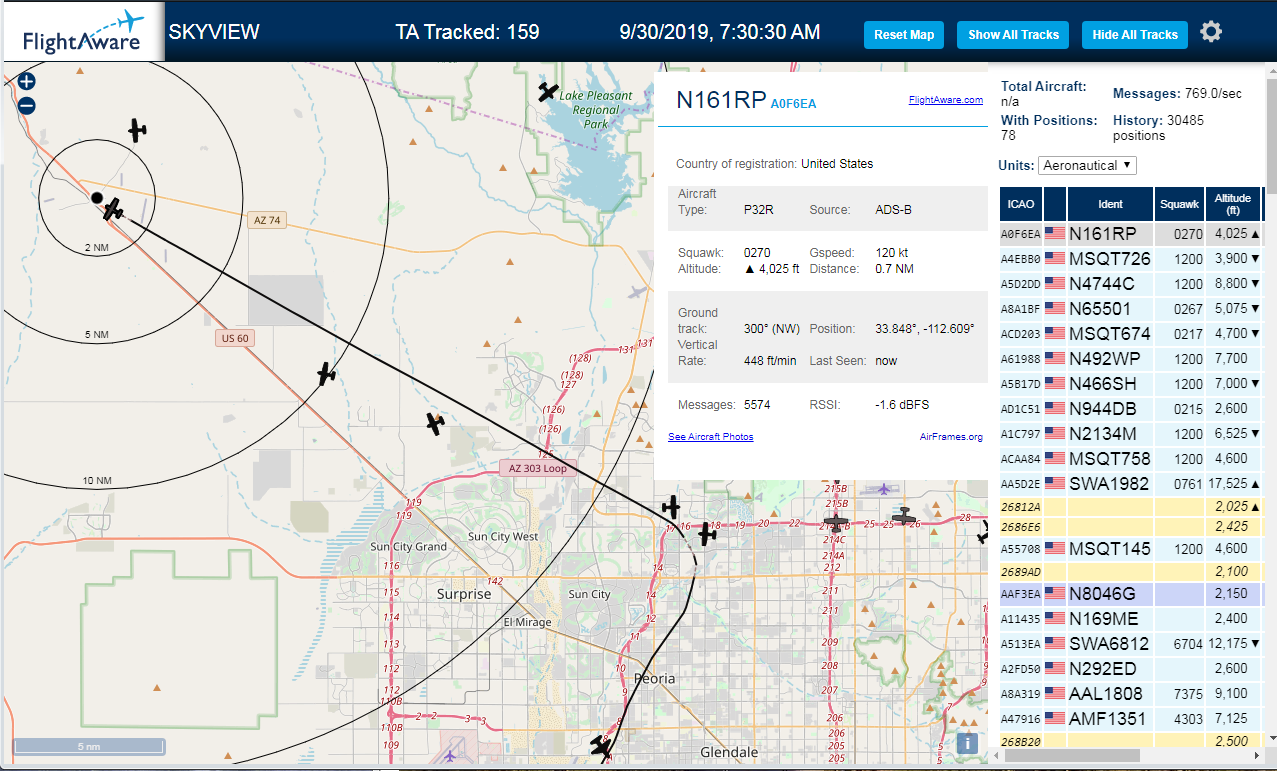Select the N292ED row
This screenshot has height=771, width=1277.
click(1131, 669)
